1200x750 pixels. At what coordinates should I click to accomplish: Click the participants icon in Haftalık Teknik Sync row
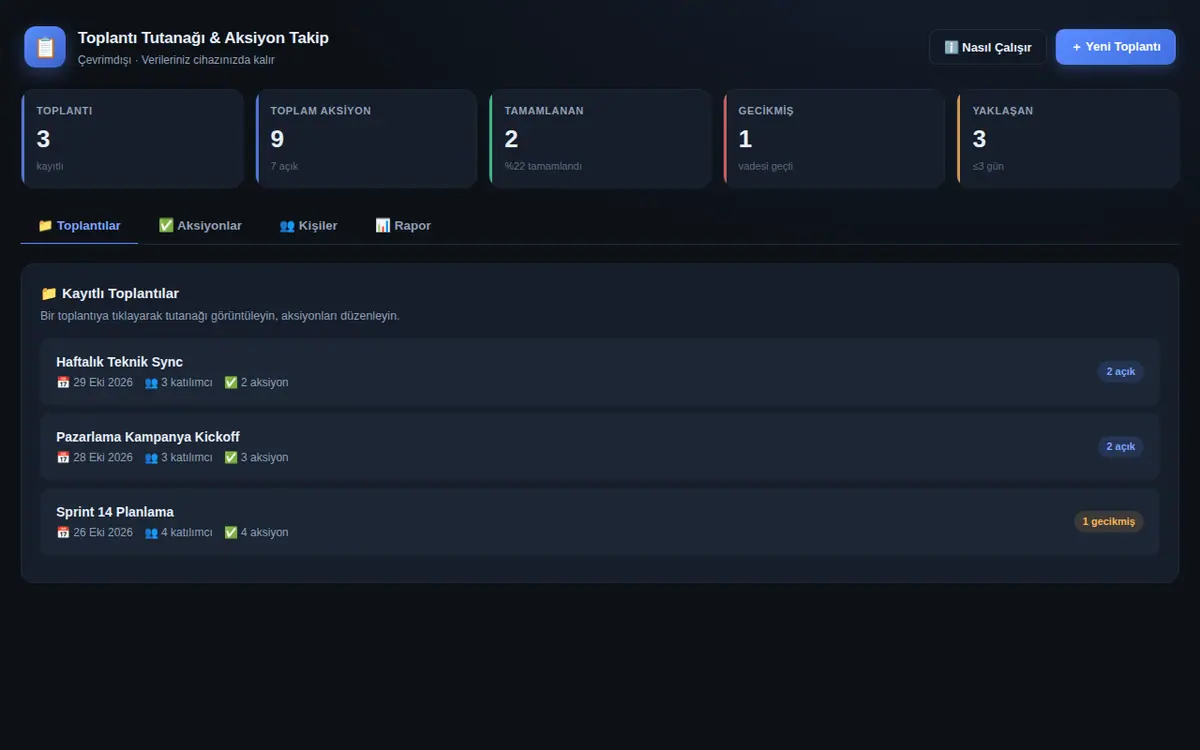(151, 383)
